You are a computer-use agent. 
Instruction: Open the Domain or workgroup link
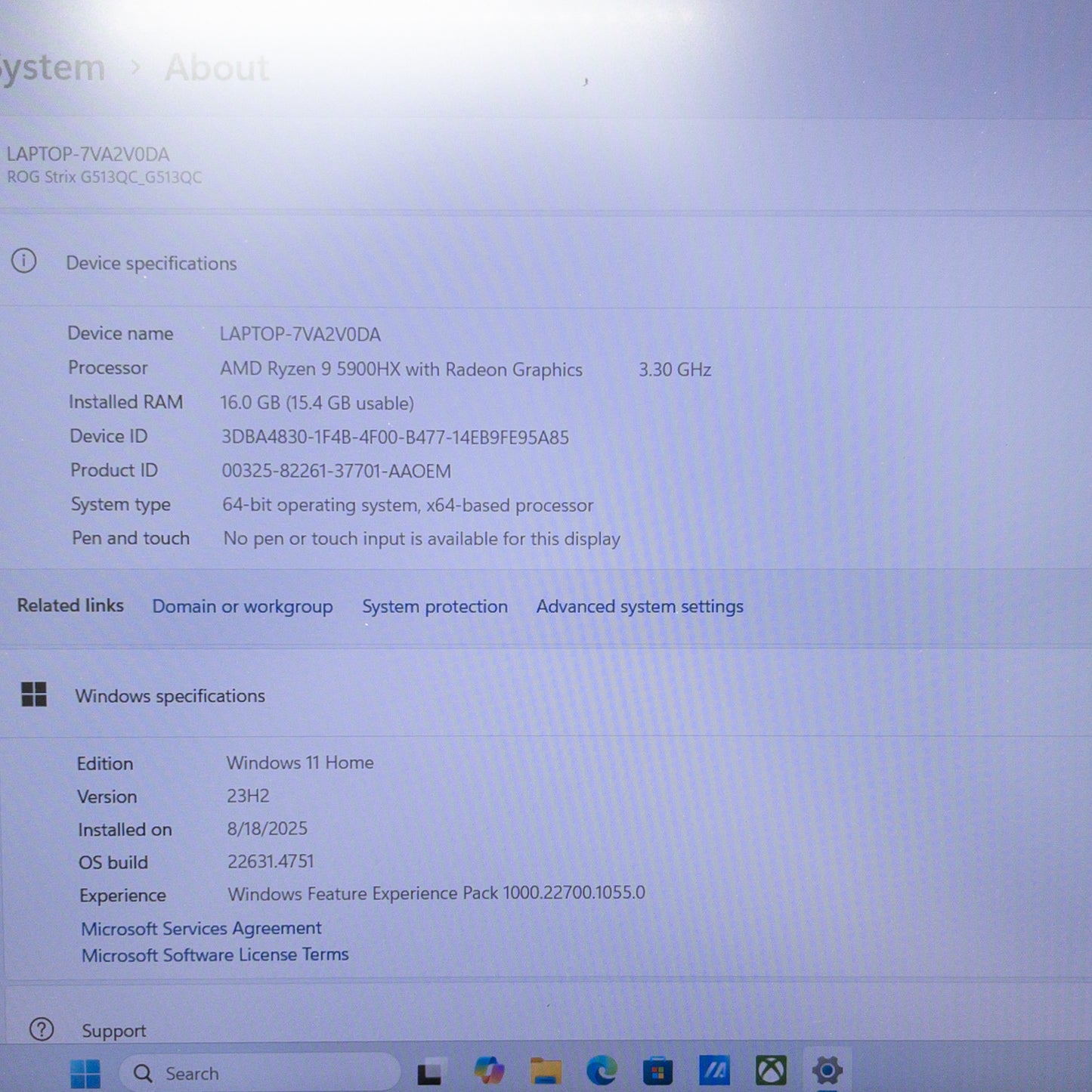pos(243,606)
